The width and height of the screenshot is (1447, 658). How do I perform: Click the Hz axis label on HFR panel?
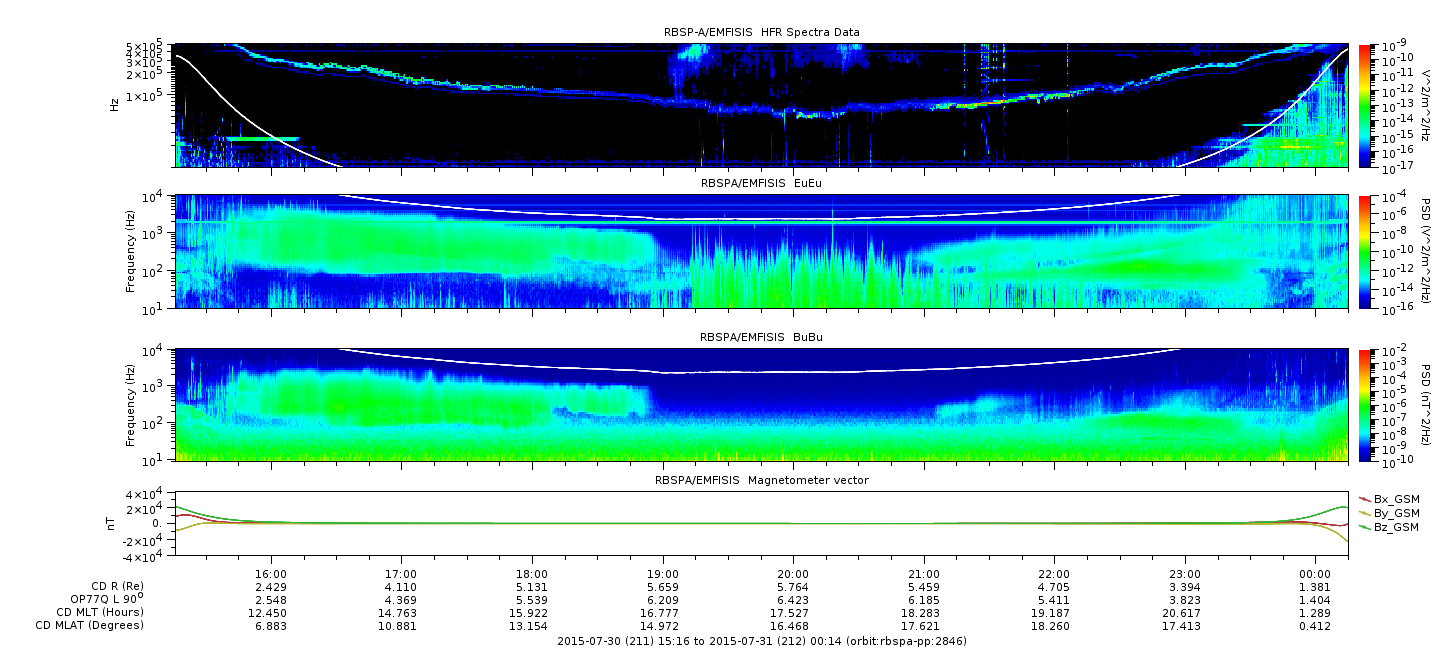point(116,103)
